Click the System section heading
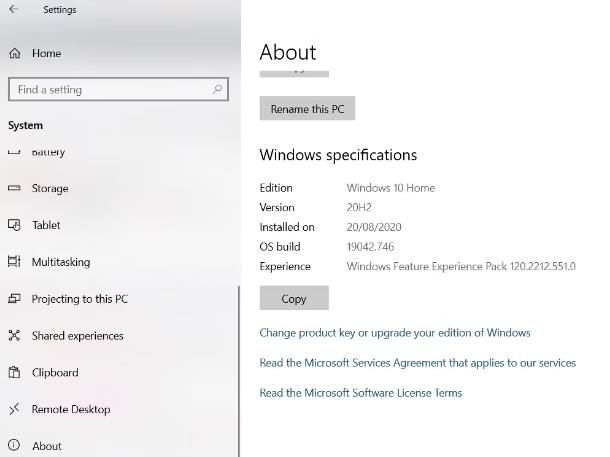The image size is (610, 457). click(25, 125)
